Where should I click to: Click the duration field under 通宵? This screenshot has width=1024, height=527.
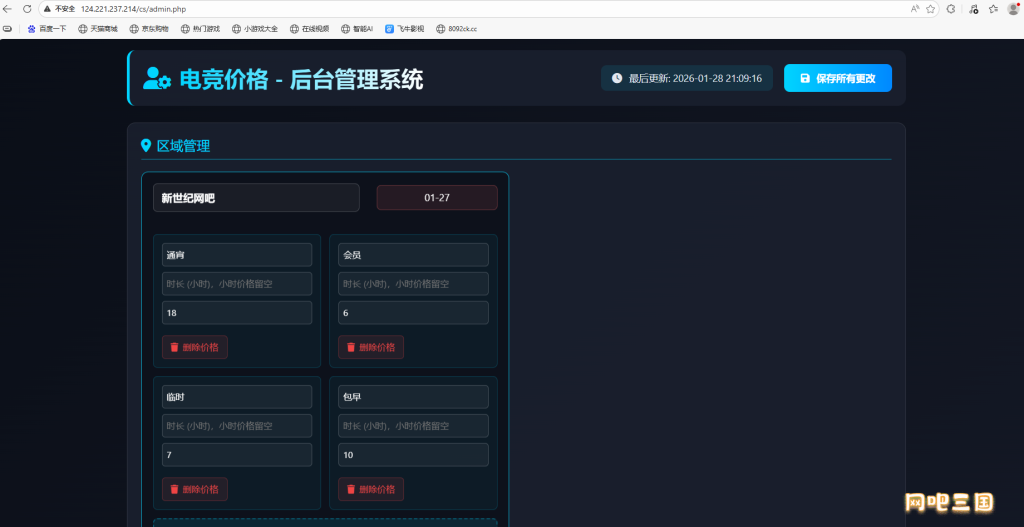pyautogui.click(x=237, y=284)
